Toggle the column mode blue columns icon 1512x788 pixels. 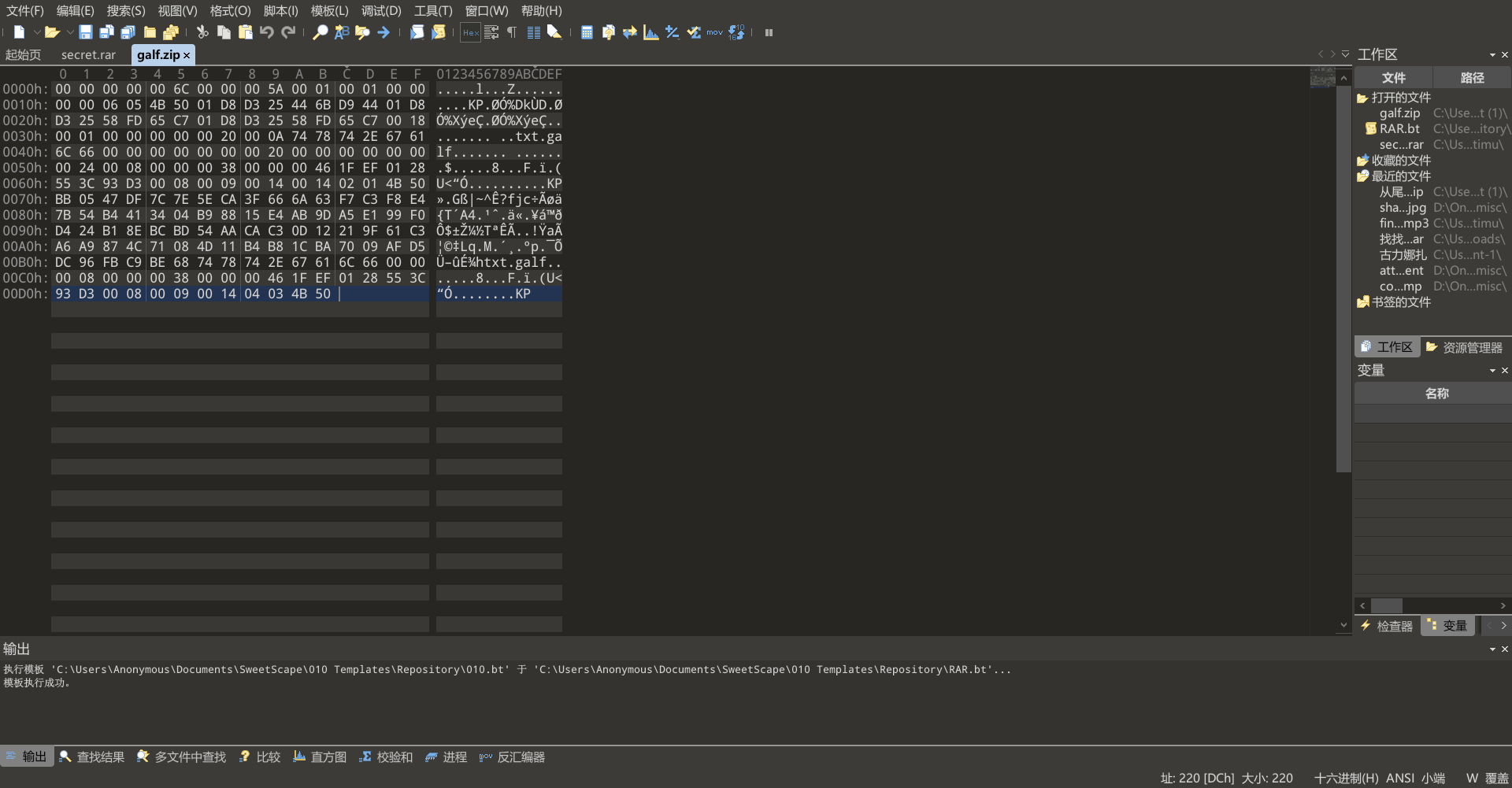534,32
